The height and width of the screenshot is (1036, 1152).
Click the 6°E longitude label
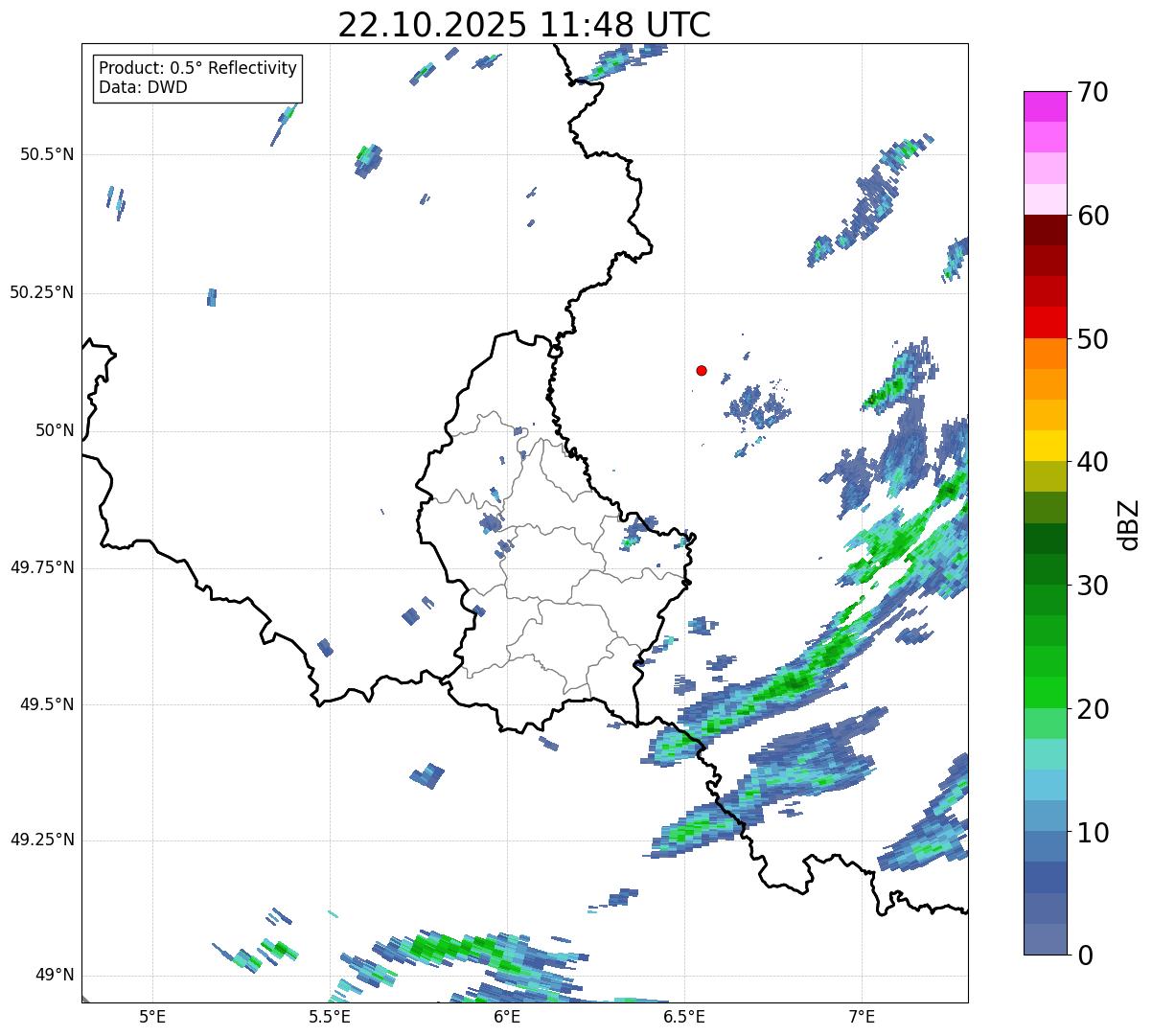(x=507, y=1016)
